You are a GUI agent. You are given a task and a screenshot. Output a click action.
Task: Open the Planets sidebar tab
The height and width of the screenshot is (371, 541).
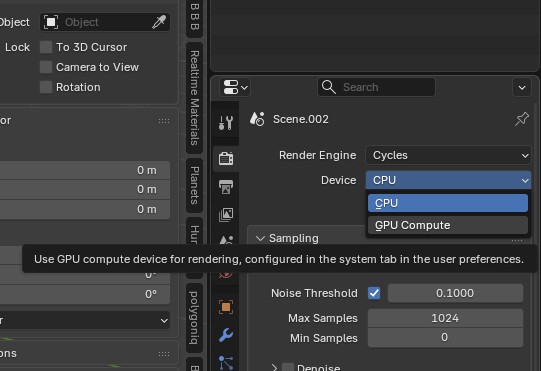click(x=195, y=185)
